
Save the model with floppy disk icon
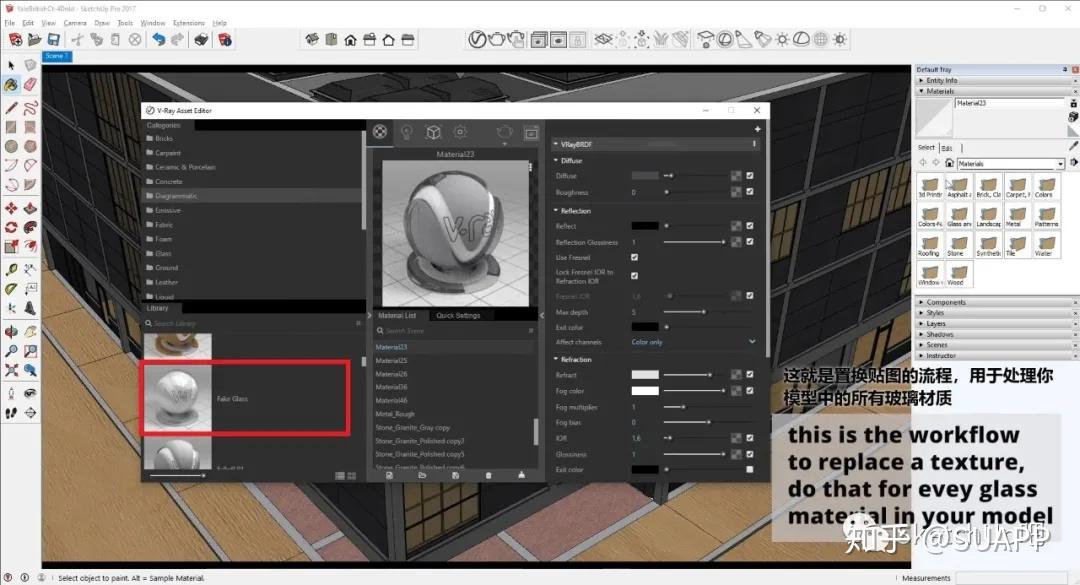coord(53,39)
